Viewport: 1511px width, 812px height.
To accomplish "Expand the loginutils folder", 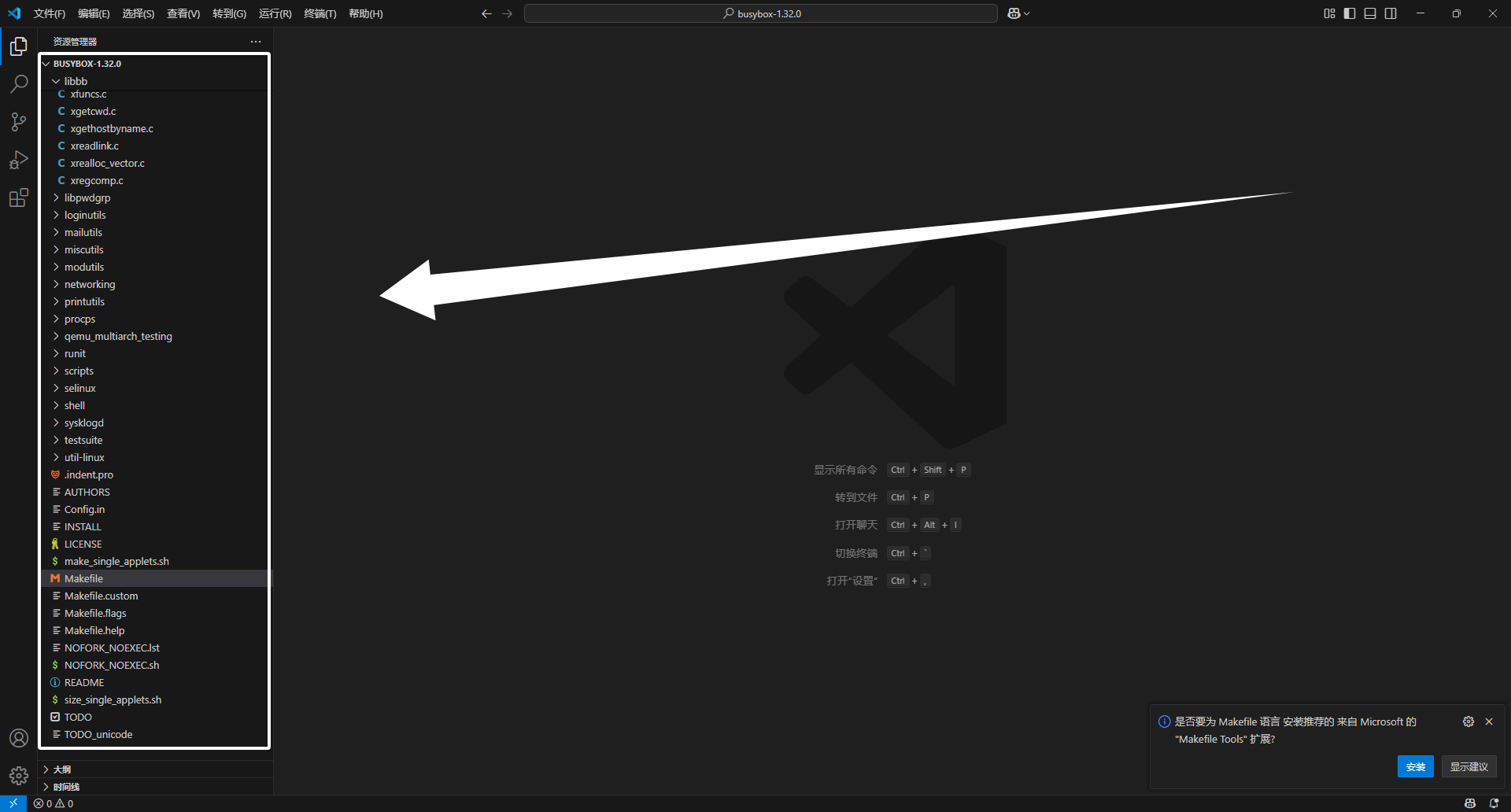I will point(155,215).
